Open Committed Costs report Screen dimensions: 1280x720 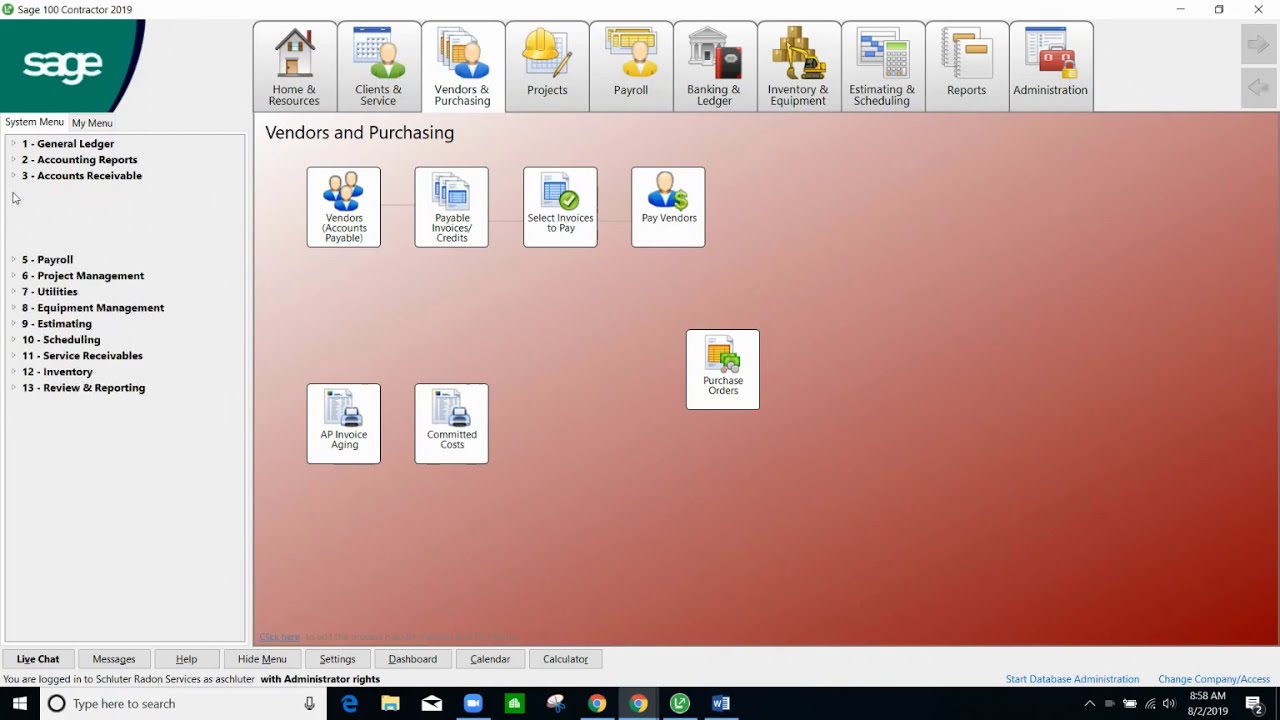click(452, 424)
